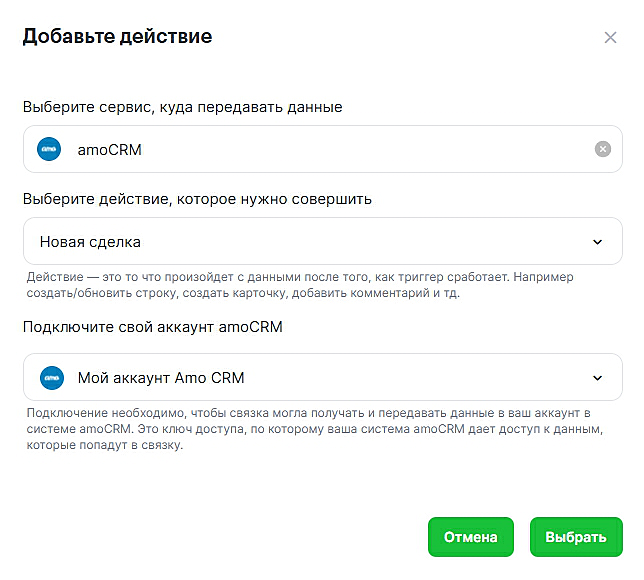Click the Добавьте действие title
Image resolution: width=644 pixels, height=580 pixels.
point(117,37)
